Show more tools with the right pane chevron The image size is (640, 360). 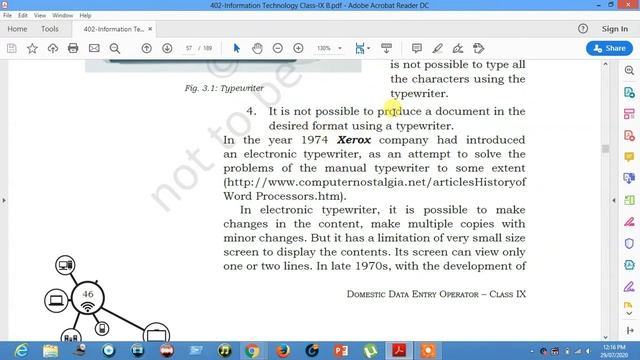pos(629,313)
